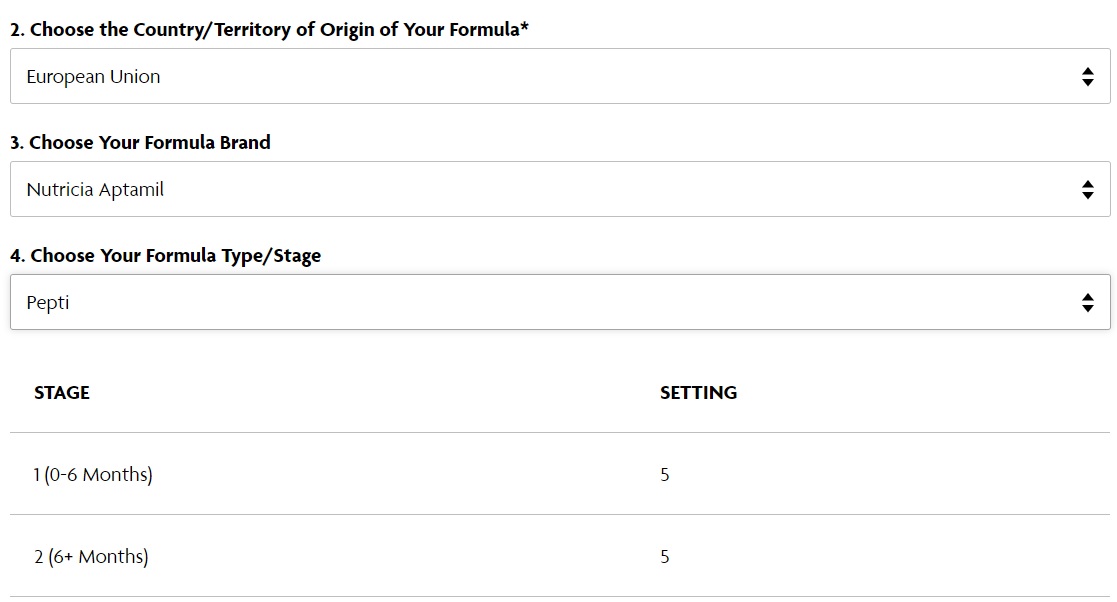Screen dimensions: 1117x602
Task: Click setting value 5 for stage 1
Action: point(665,474)
